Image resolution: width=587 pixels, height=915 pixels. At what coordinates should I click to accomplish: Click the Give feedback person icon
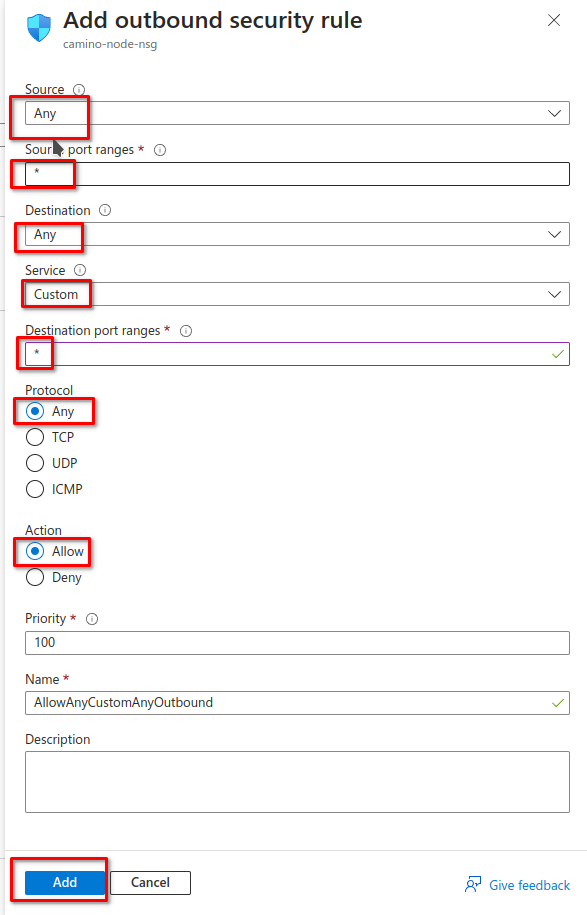[473, 885]
